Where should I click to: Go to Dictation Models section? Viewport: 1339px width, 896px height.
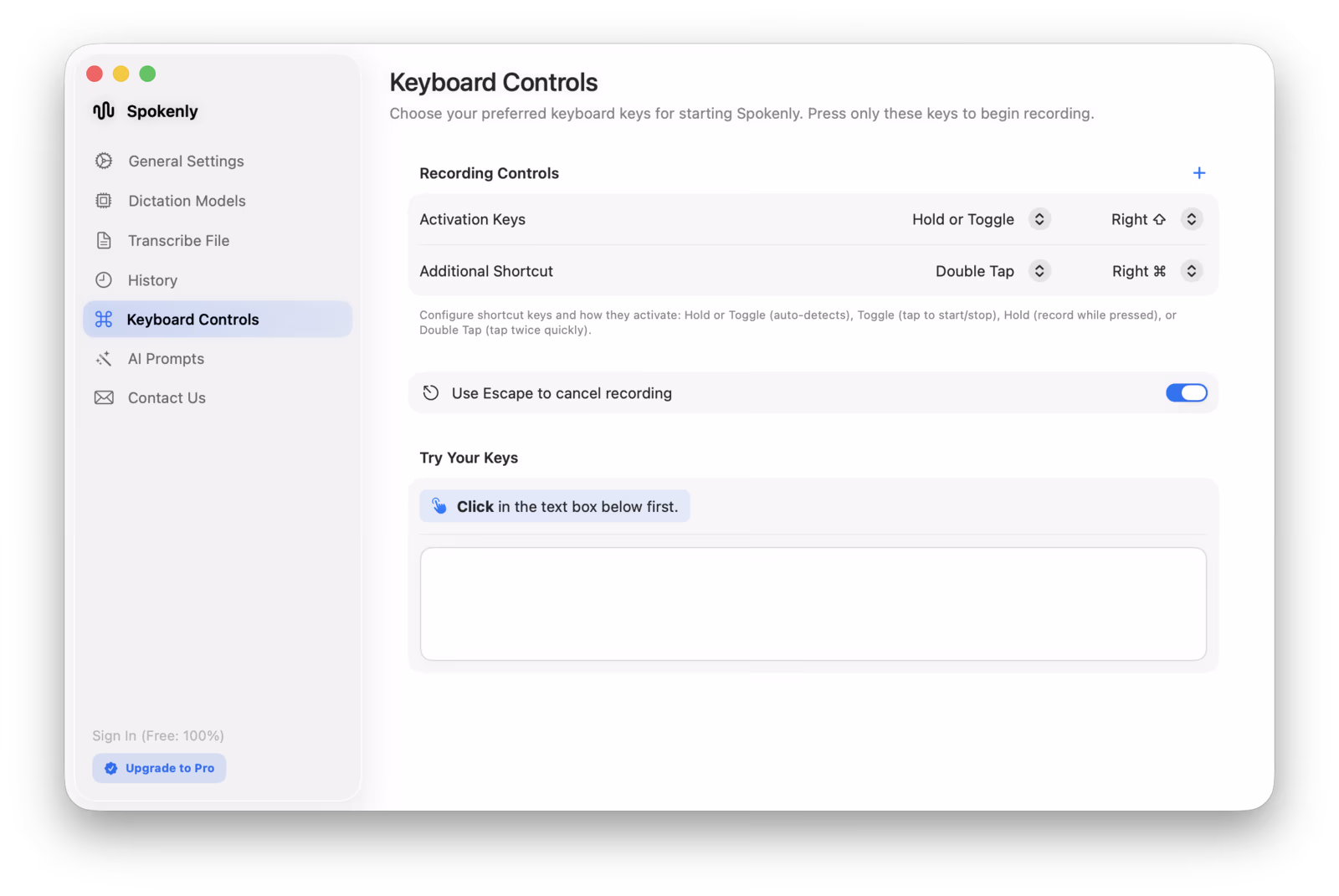click(218, 201)
